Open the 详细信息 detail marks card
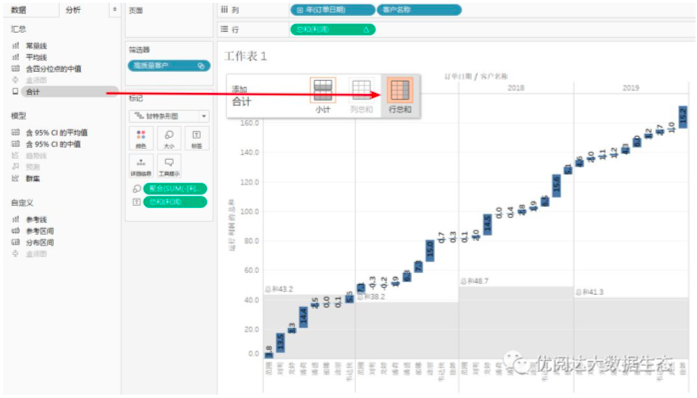This screenshot has height=398, width=697. pos(141,166)
